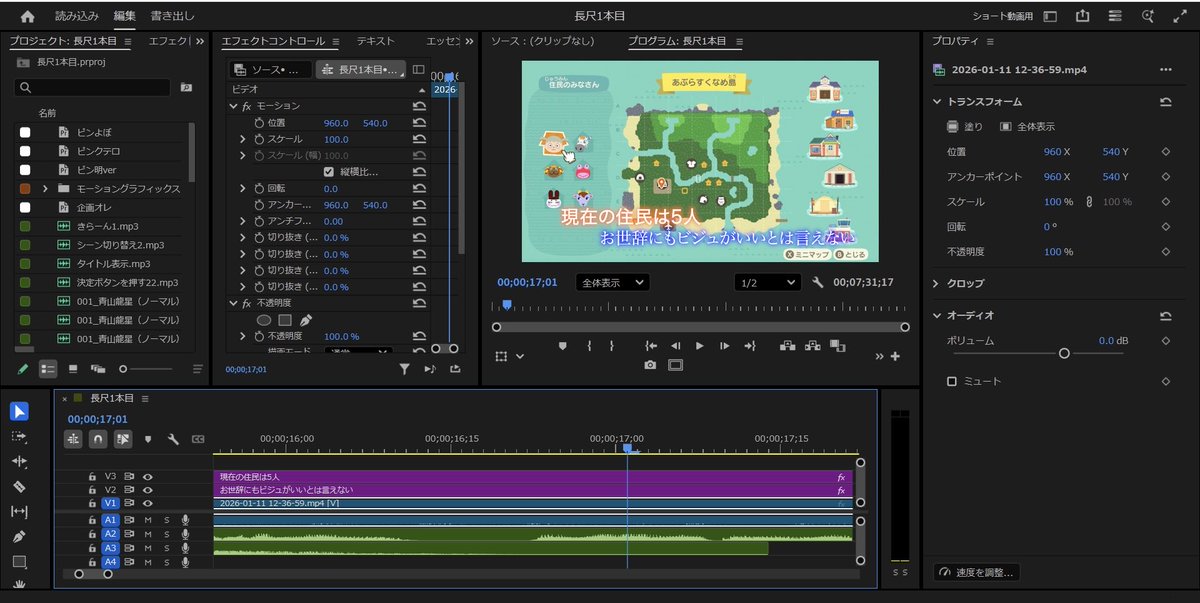This screenshot has height=603, width=1200.
Task: Switch to the 読み込み workspace tab
Action: (x=77, y=16)
